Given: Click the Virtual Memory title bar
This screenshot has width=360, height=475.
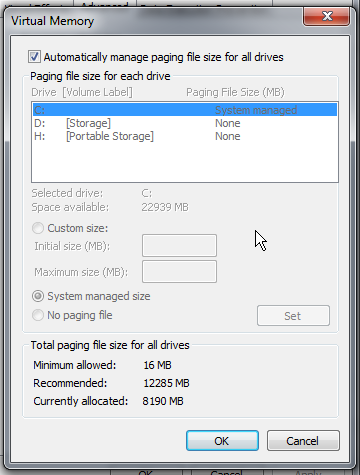Looking at the screenshot, I should 153,21.
